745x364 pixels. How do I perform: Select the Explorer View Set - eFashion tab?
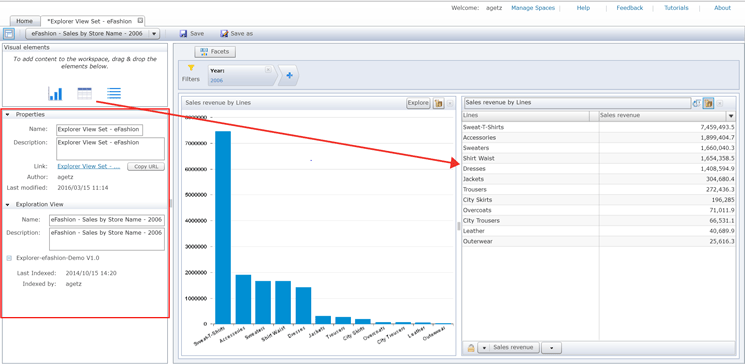[91, 21]
